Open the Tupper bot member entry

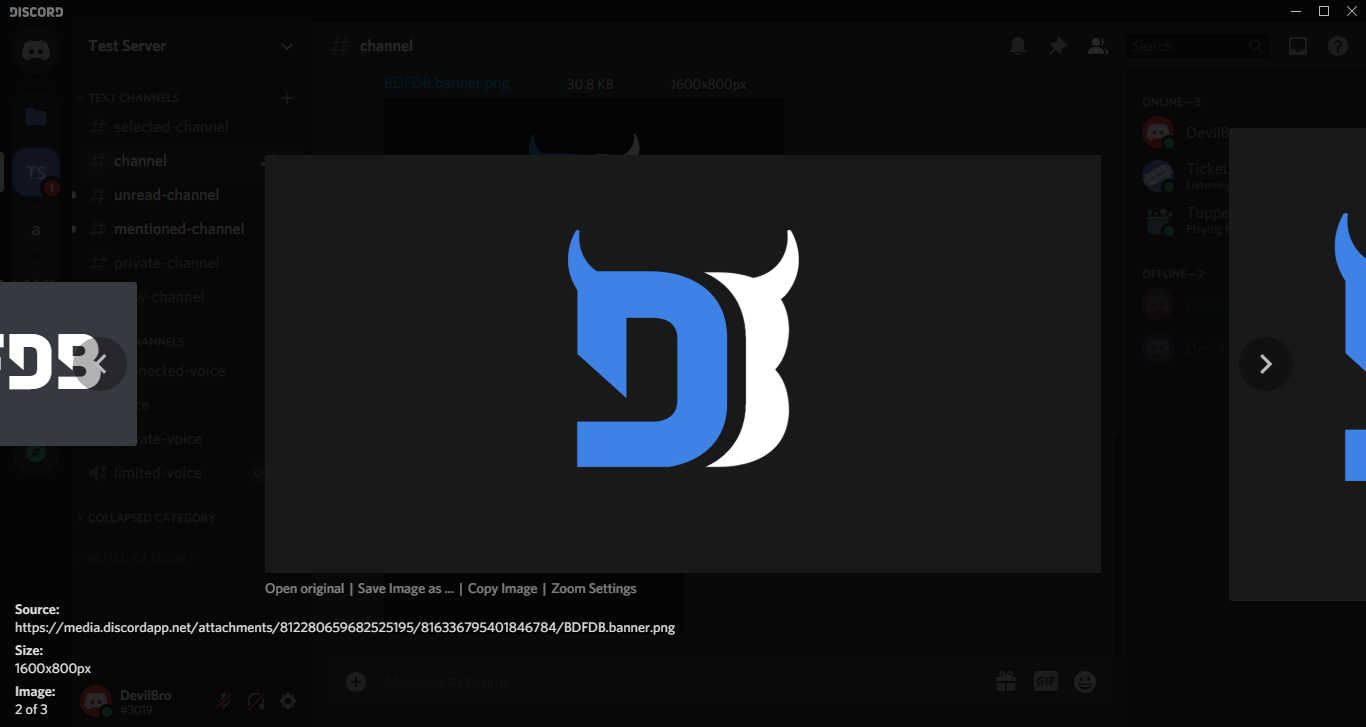click(1185, 220)
